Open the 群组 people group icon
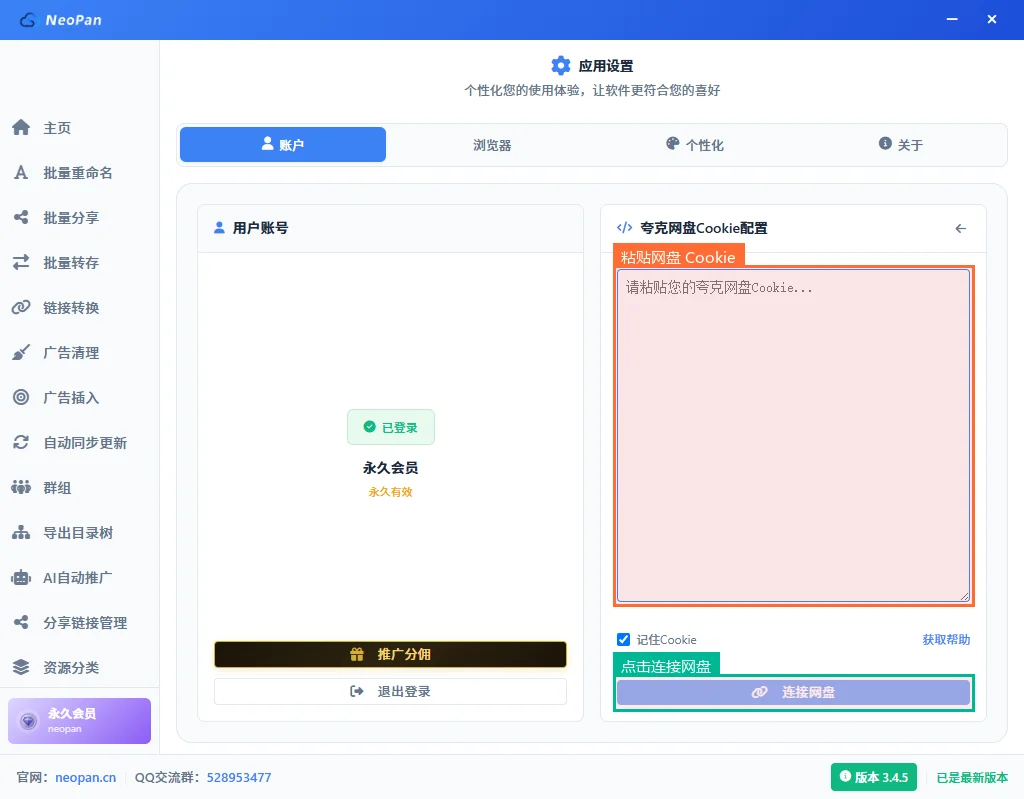Screen dimensions: 1024x799 coord(21,487)
